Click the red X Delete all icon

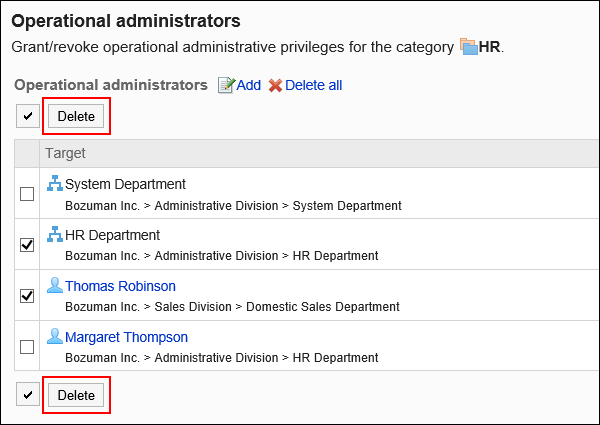tap(275, 86)
